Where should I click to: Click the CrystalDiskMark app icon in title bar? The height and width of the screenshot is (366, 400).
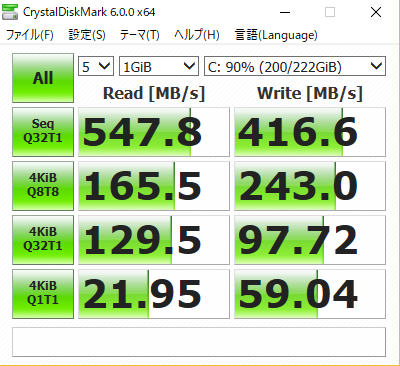[x=10, y=12]
